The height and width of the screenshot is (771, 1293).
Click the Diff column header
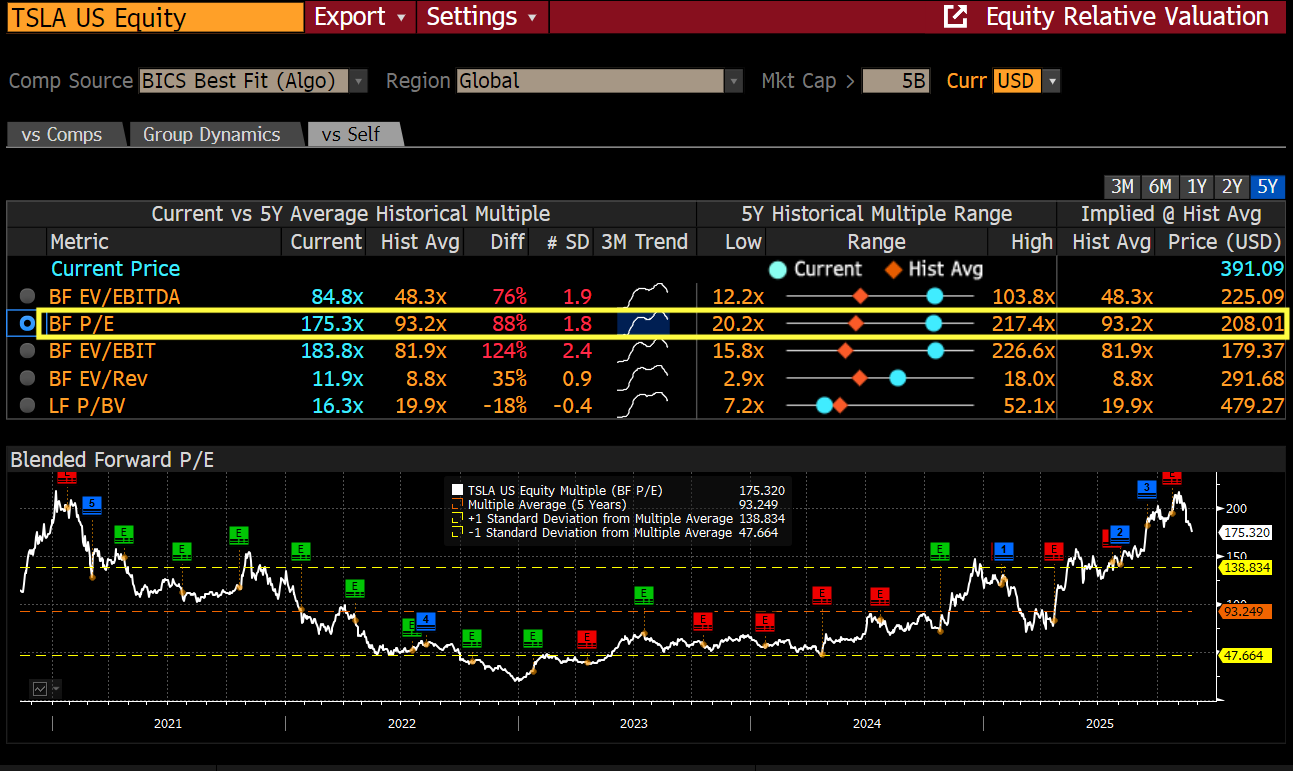pyautogui.click(x=508, y=242)
